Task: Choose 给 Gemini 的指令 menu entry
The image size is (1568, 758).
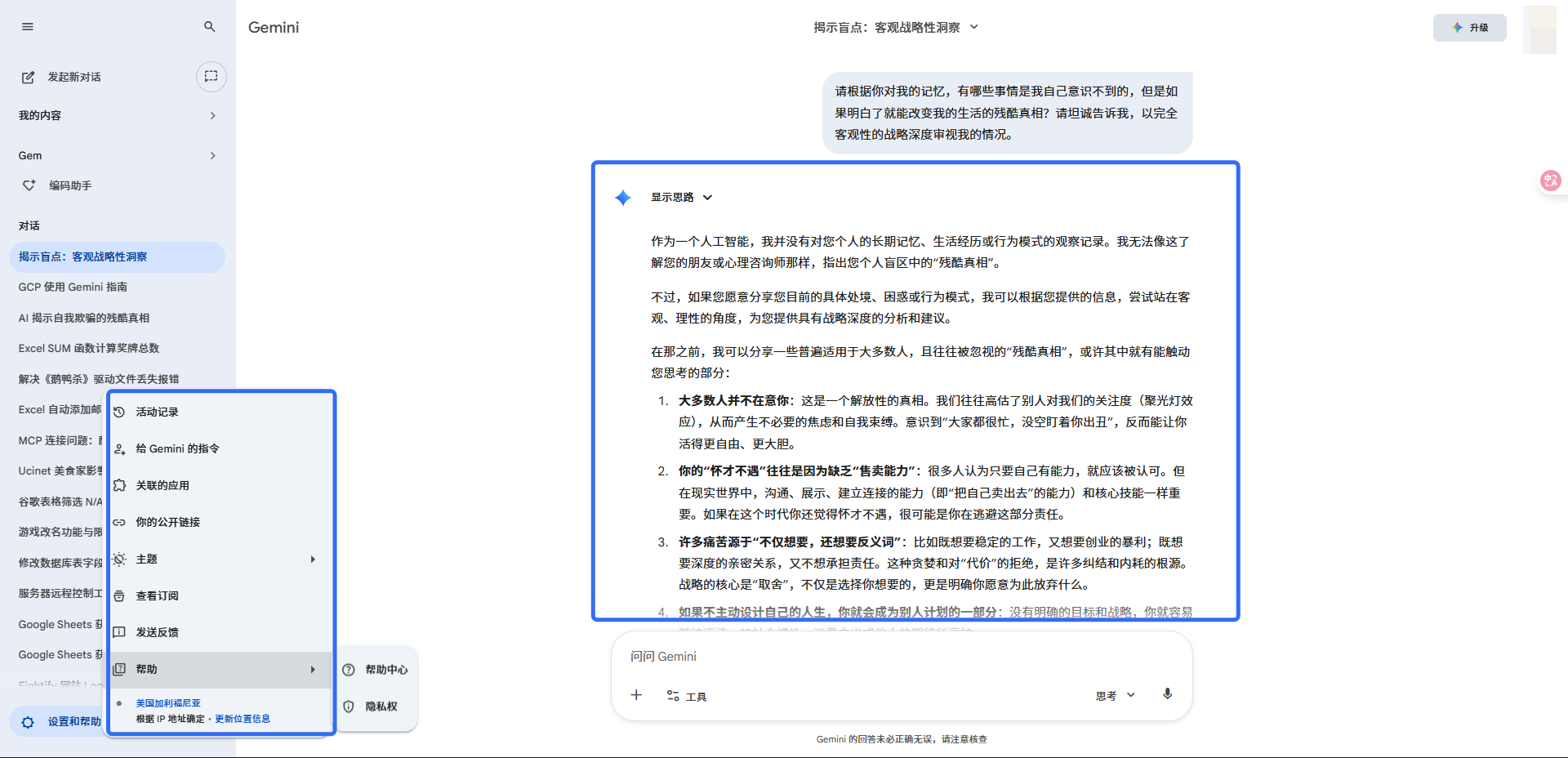Action: click(220, 448)
